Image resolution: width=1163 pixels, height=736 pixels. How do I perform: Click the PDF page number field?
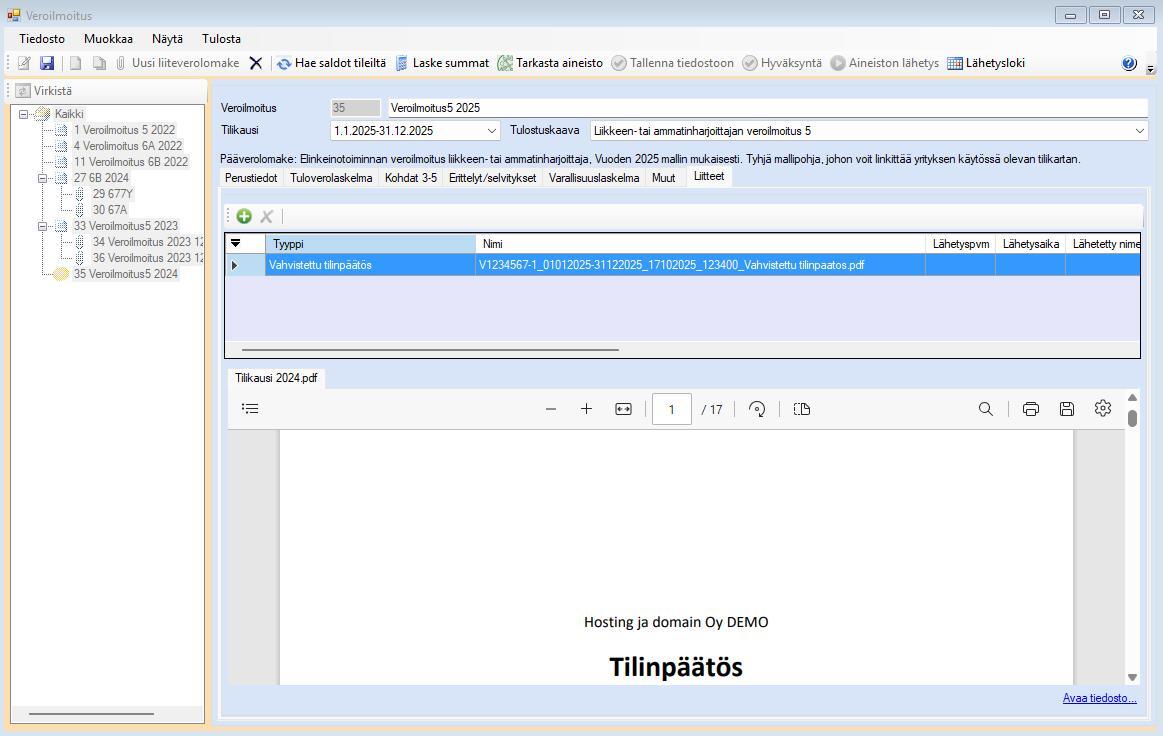point(671,409)
